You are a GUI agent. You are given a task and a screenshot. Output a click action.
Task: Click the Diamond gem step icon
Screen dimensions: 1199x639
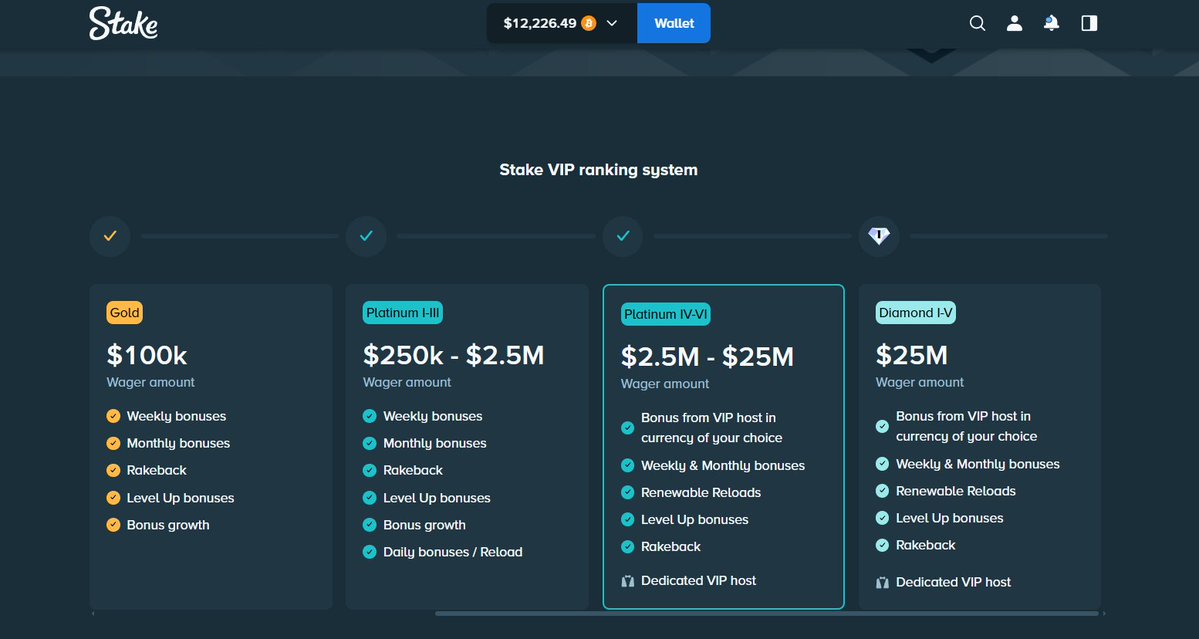pyautogui.click(x=879, y=236)
